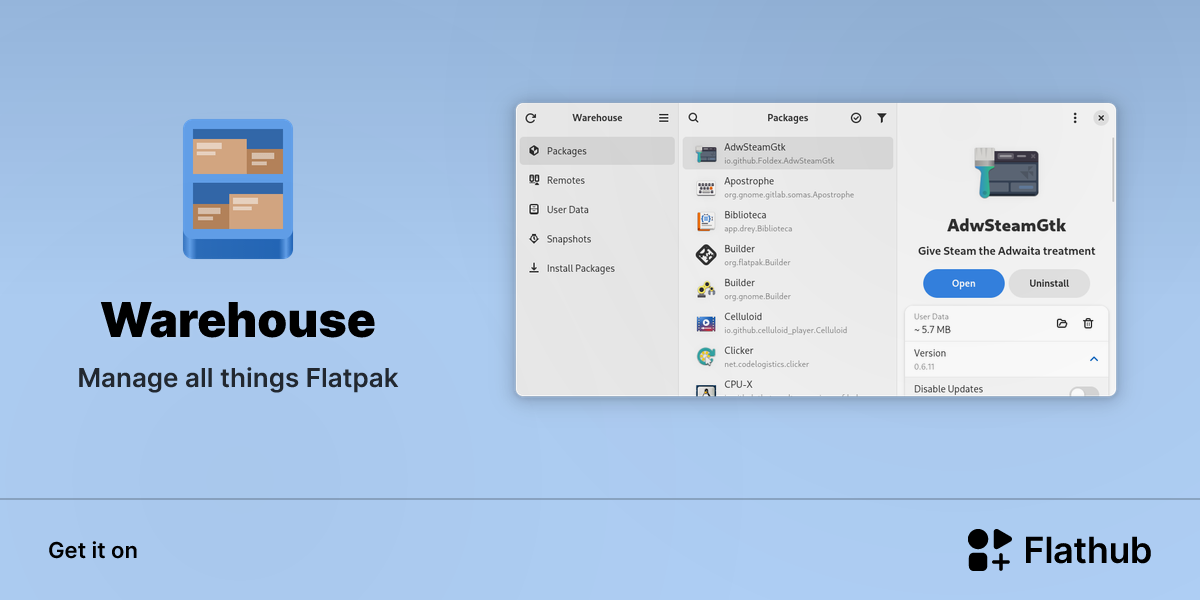The image size is (1200, 600).
Task: Click the Uninstall button
Action: click(x=1049, y=283)
